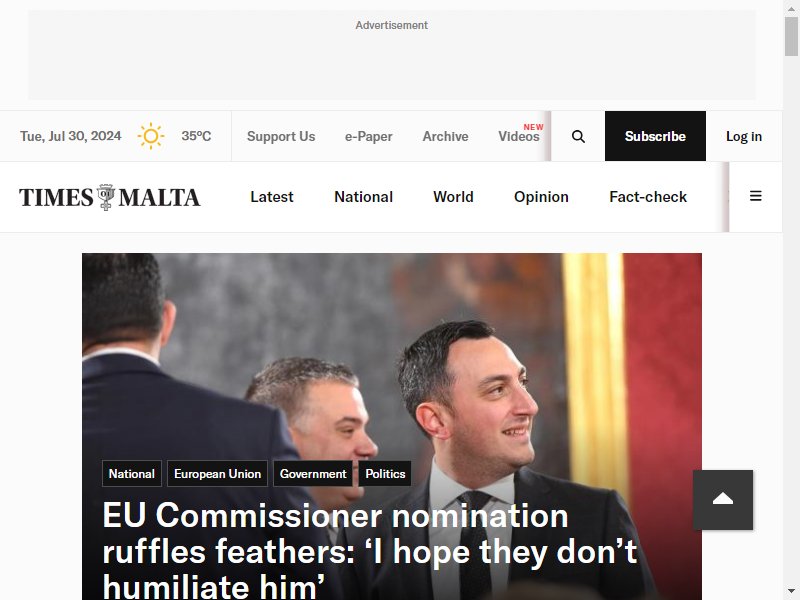Image resolution: width=800 pixels, height=600 pixels.
Task: Click the Subscribe button
Action: point(655,136)
